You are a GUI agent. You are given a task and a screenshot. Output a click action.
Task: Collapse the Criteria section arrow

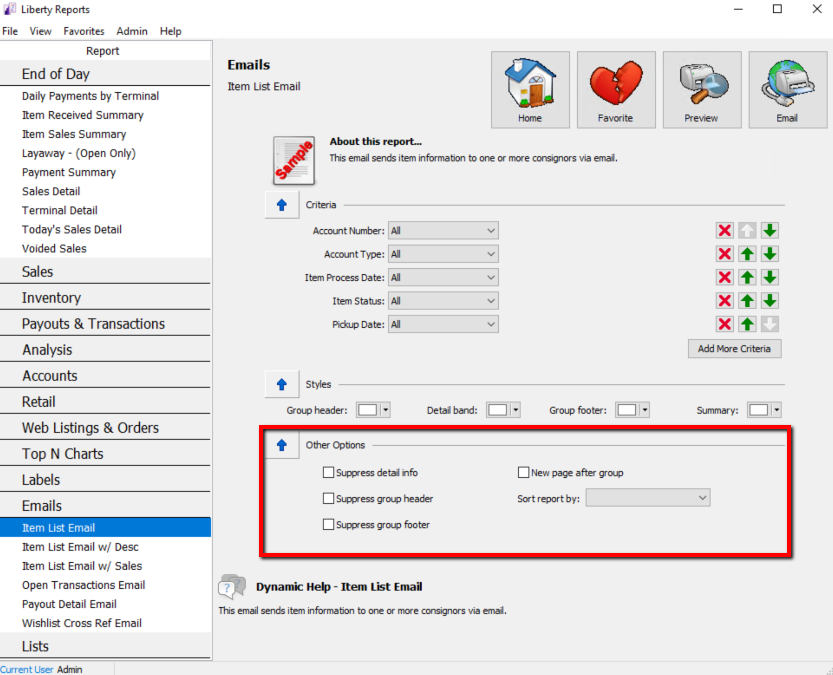pyautogui.click(x=282, y=205)
